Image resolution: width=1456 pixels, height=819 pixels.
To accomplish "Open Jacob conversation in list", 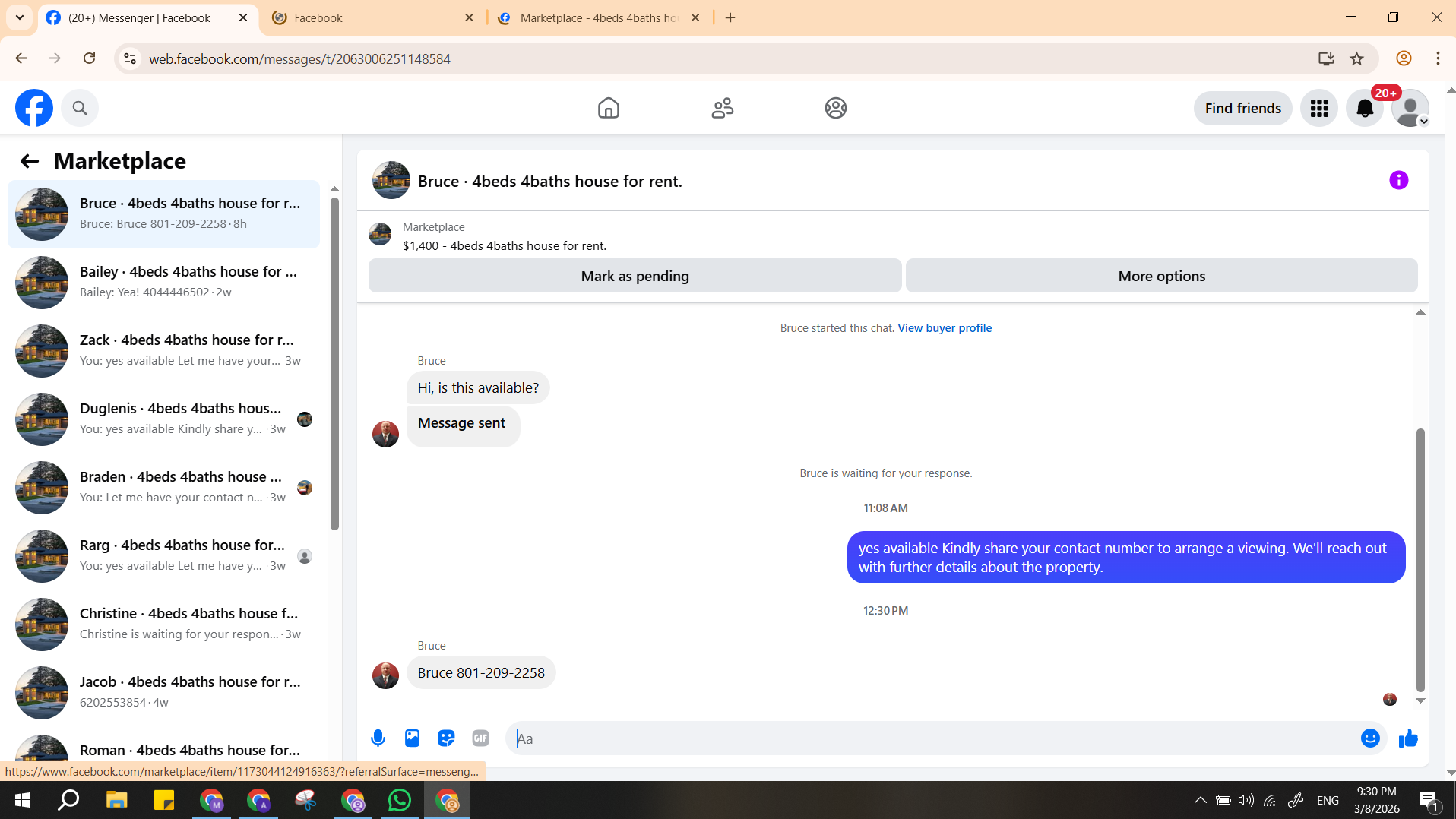I will coord(163,692).
